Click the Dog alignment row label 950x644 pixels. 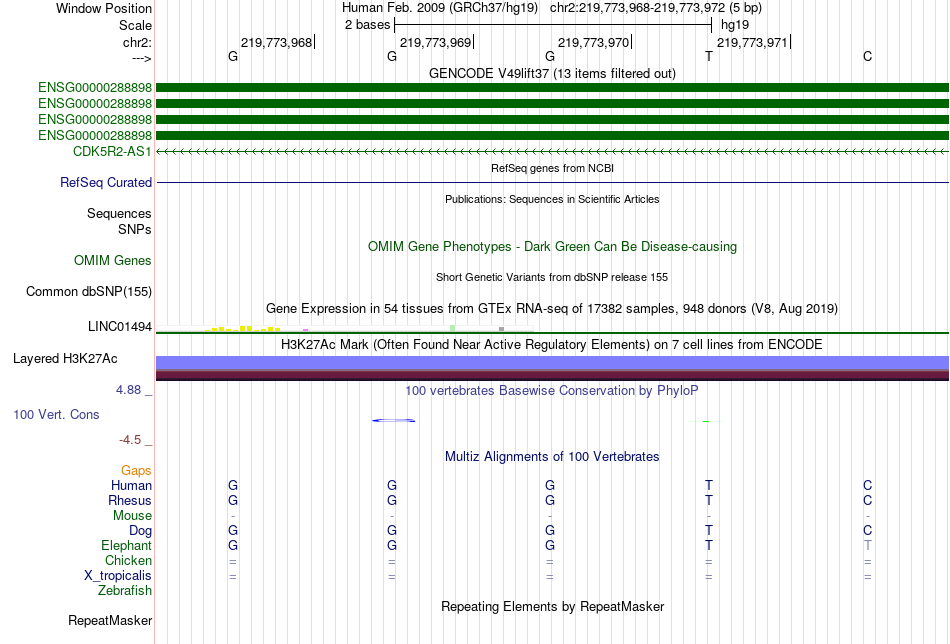[x=140, y=531]
